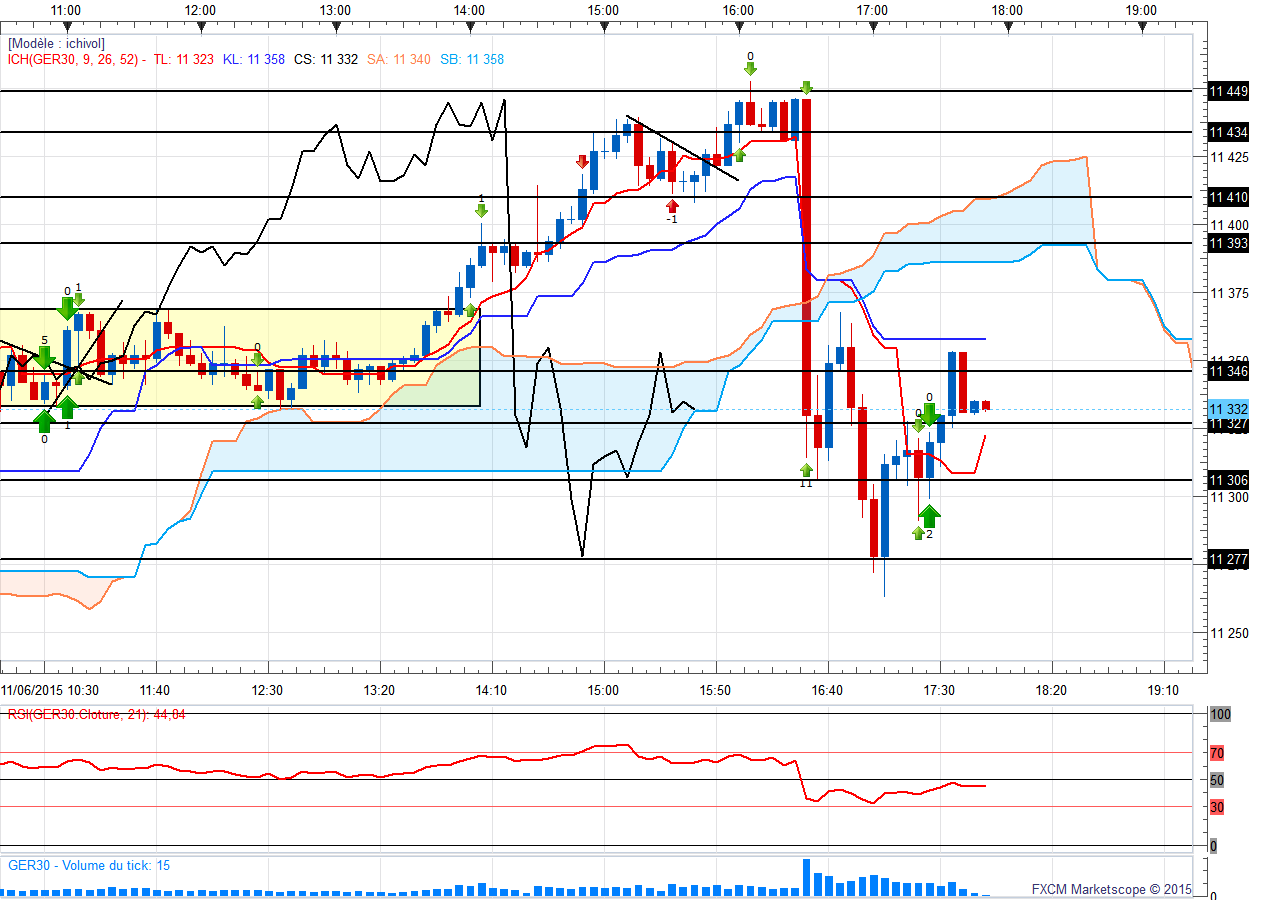Viewport: 1265px width, 900px height.
Task: Select the 11 449 price level label
Action: coord(1228,91)
